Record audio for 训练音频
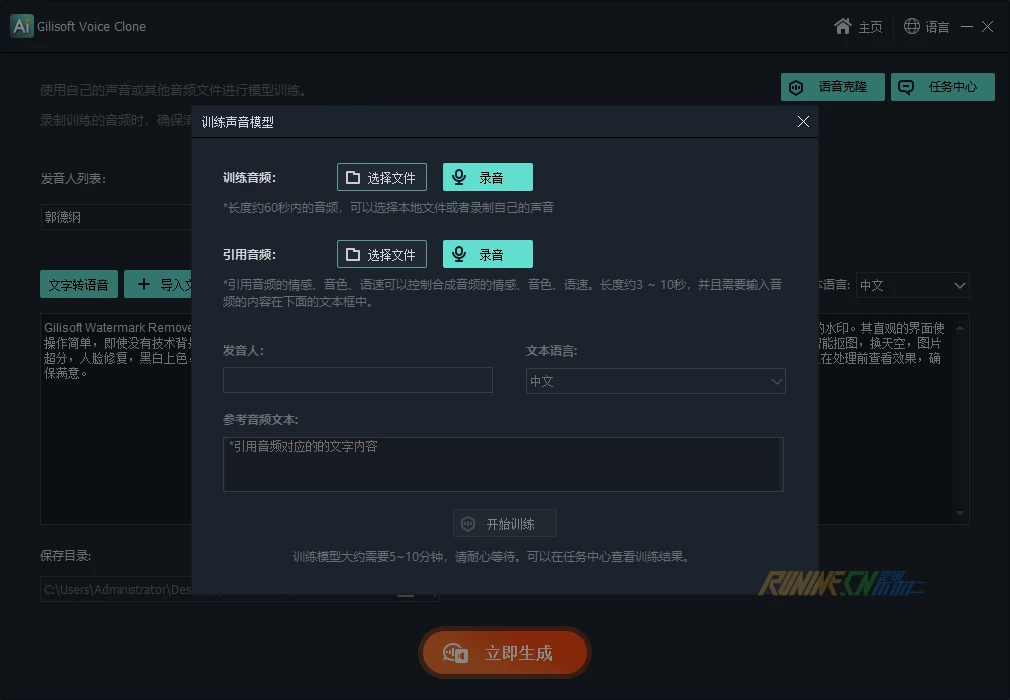The image size is (1010, 700). (x=487, y=177)
